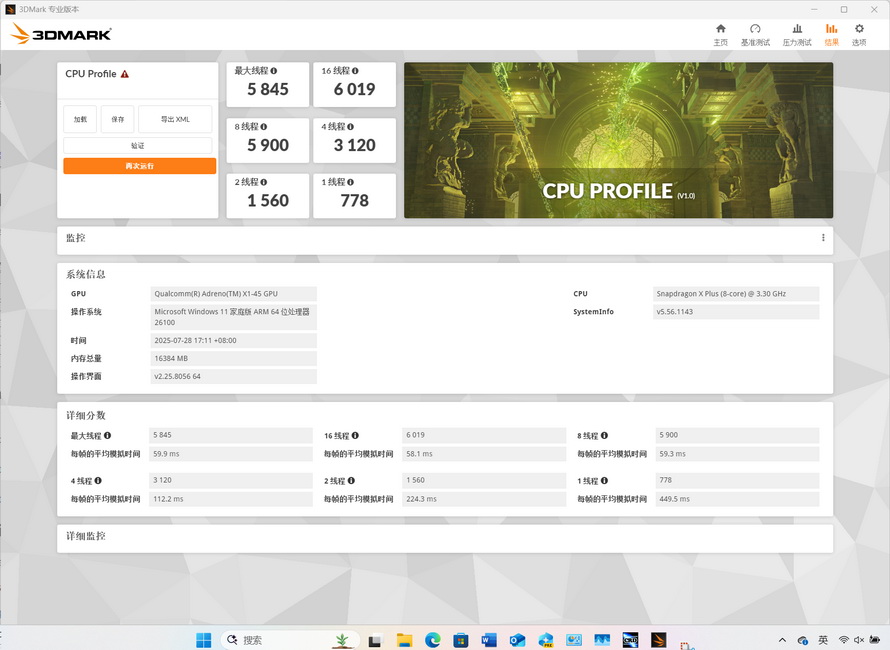Click the CPU PROFILE banner image
The height and width of the screenshot is (650, 890).
pos(618,140)
